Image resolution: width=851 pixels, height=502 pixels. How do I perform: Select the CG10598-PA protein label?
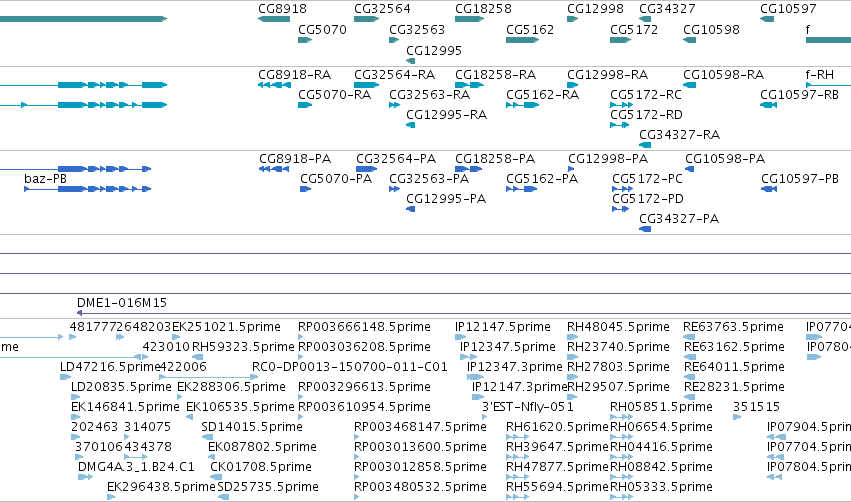pyautogui.click(x=725, y=158)
